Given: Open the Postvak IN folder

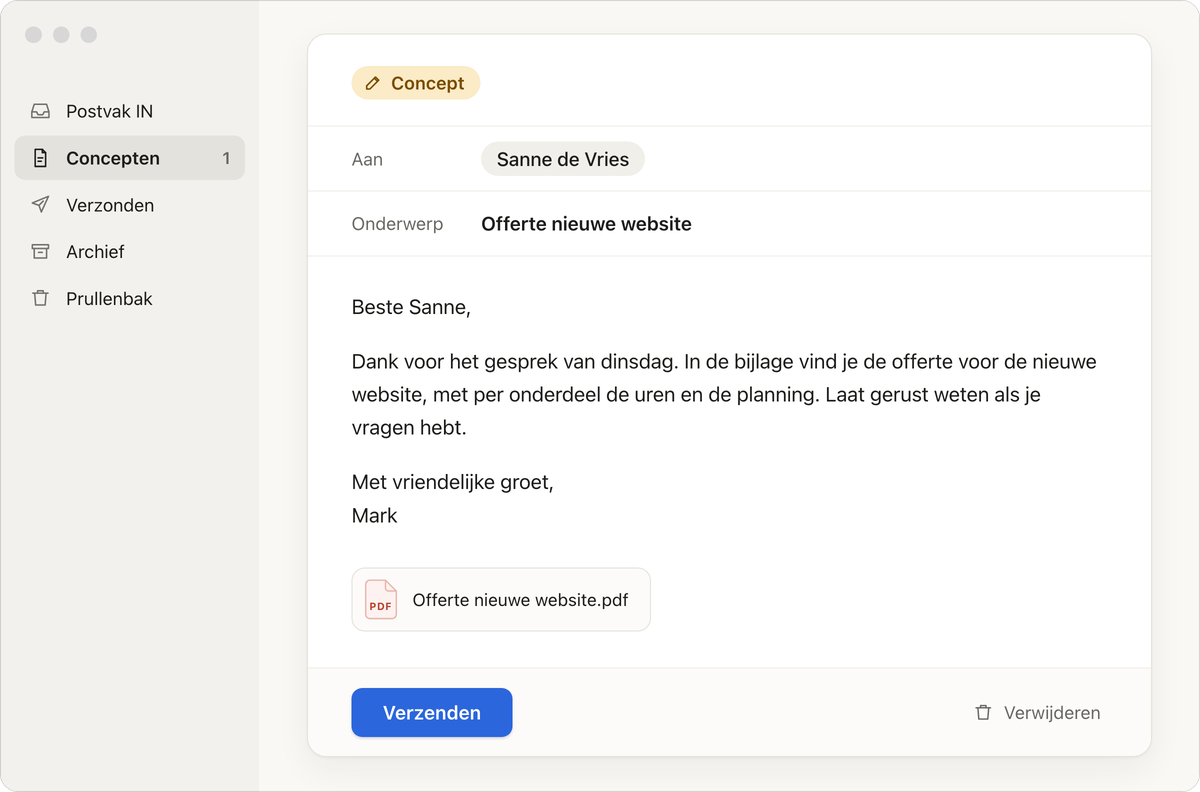Looking at the screenshot, I should pyautogui.click(x=130, y=111).
